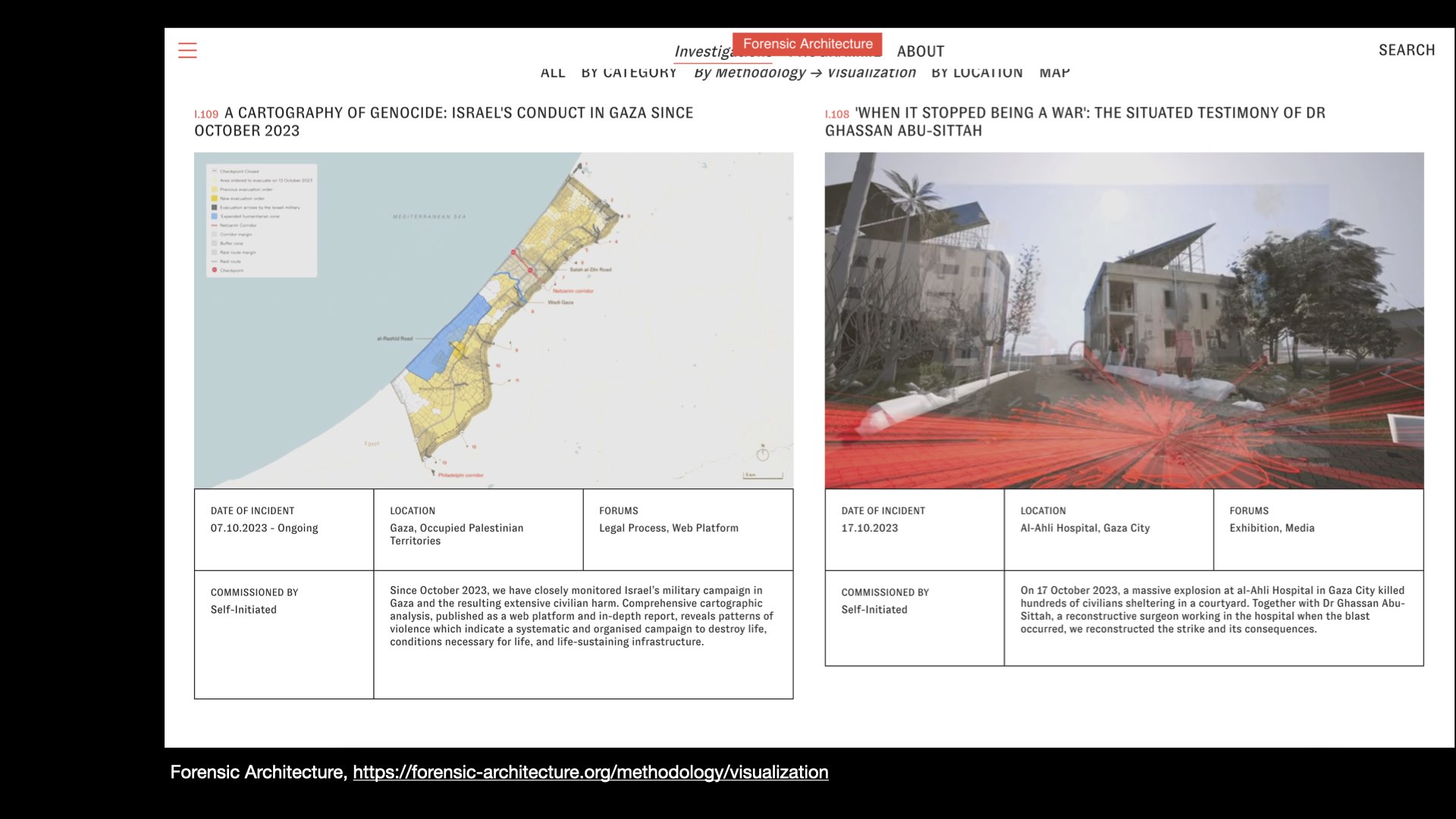Image resolution: width=1456 pixels, height=819 pixels.
Task: Choose the BY LOCATION filter
Action: tap(977, 73)
